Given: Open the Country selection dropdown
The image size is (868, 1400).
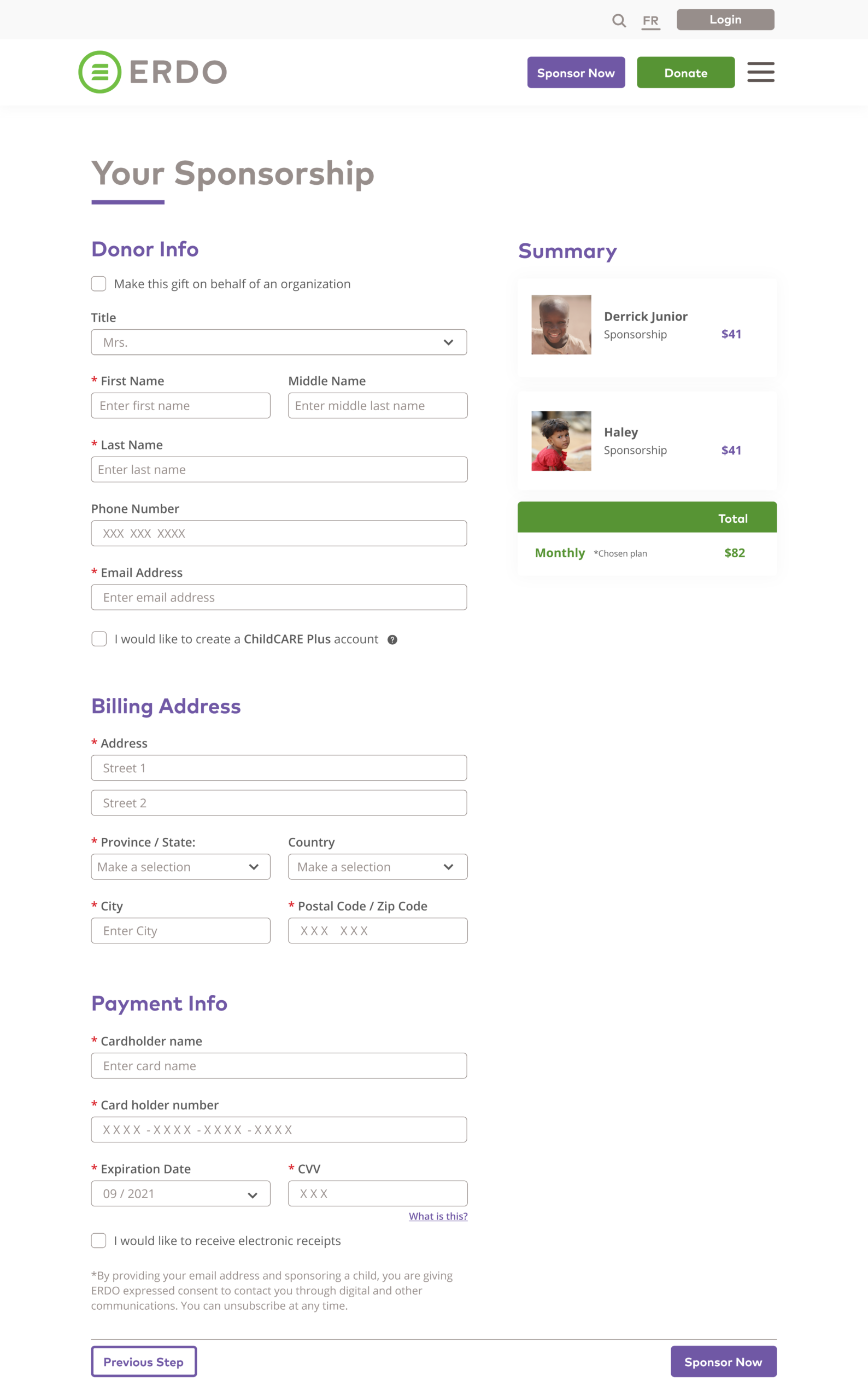Looking at the screenshot, I should [377, 867].
